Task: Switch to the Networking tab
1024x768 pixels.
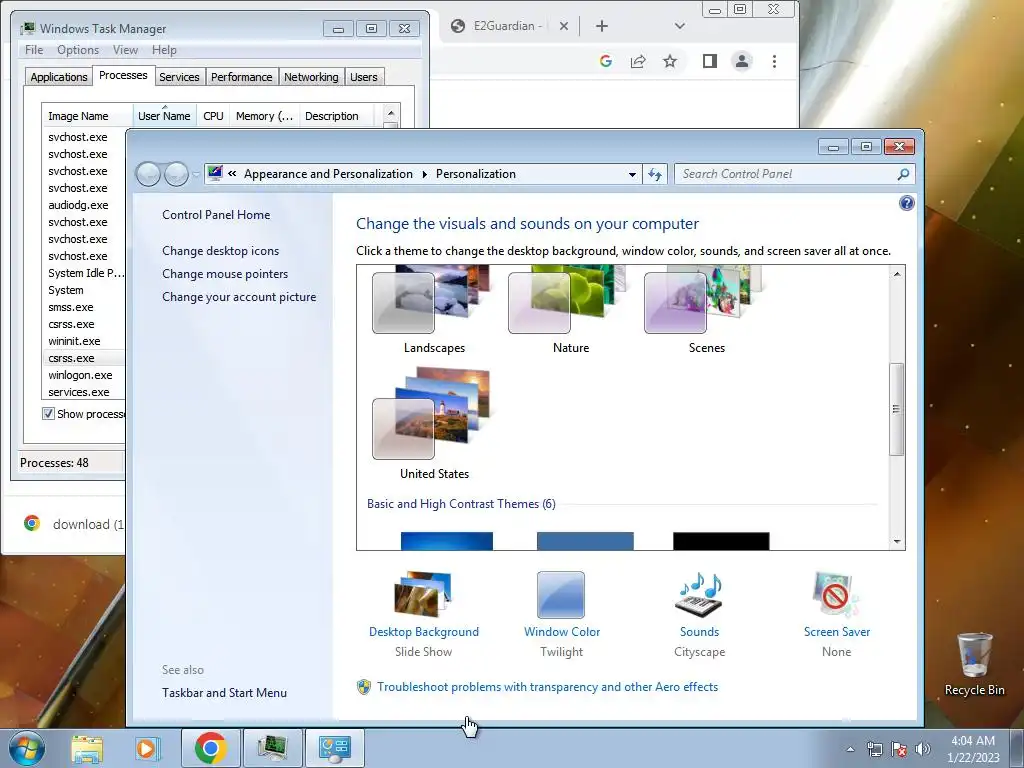Action: point(311,77)
